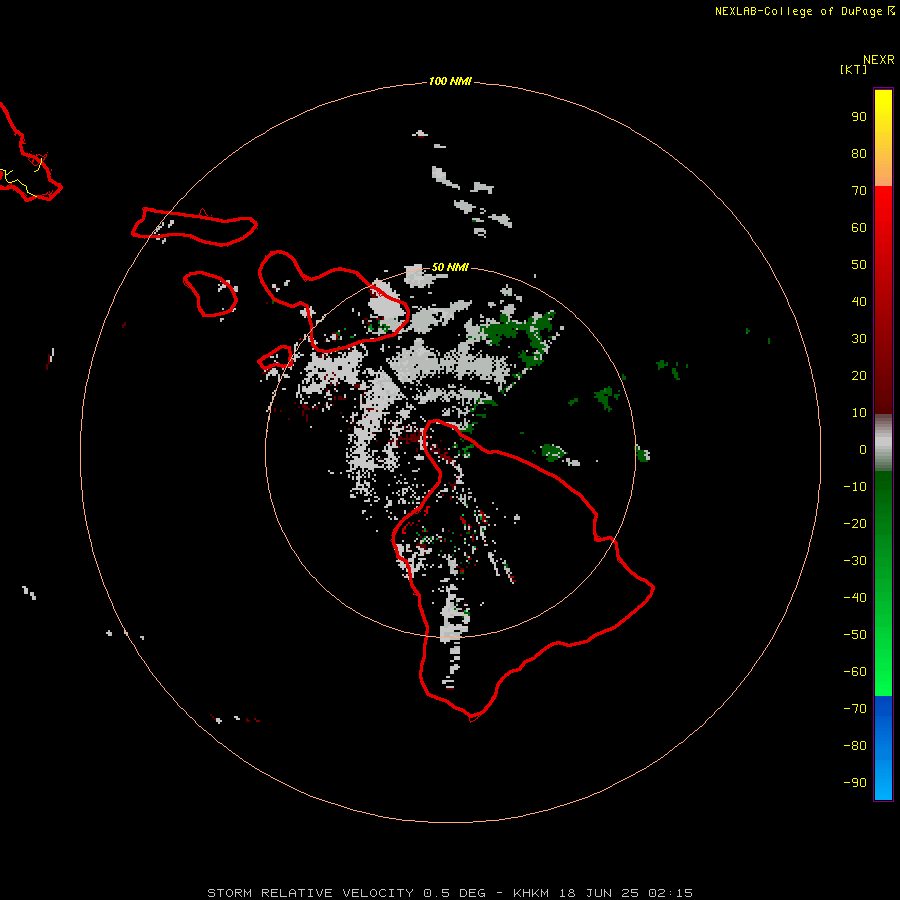The image size is (900, 900).
Task: Click the 50 value on the velocity scale
Action: (x=859, y=265)
